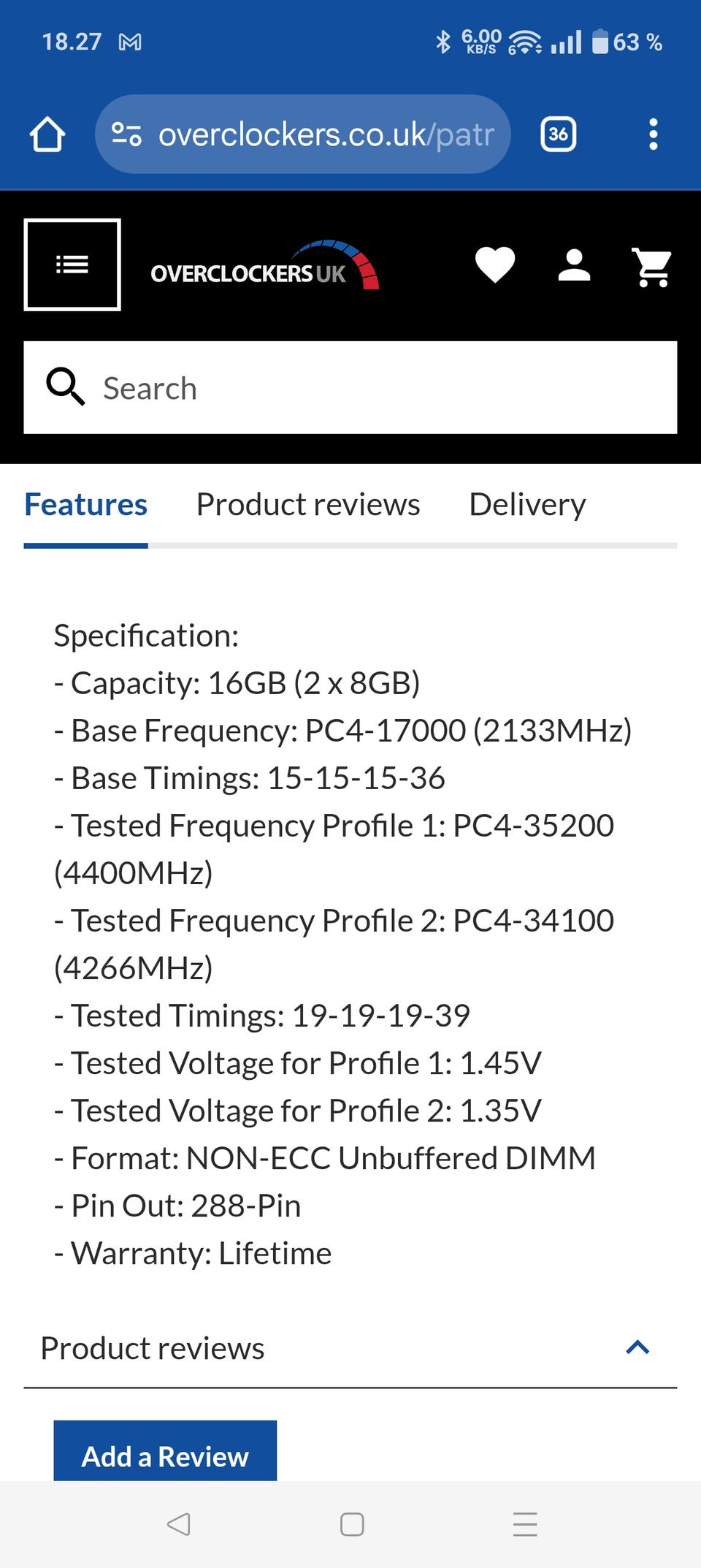Open the wishlist heart icon
701x1568 pixels.
click(495, 264)
